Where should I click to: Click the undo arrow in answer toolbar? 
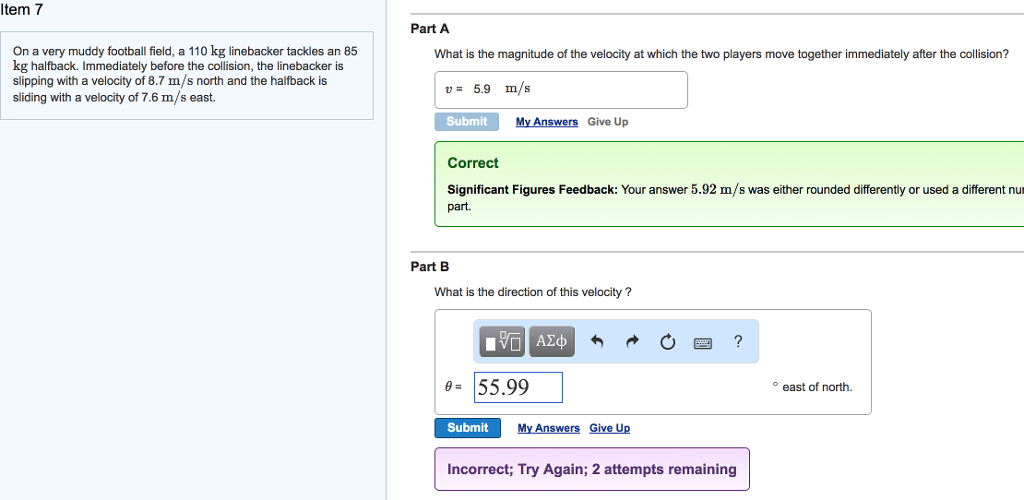coord(596,341)
